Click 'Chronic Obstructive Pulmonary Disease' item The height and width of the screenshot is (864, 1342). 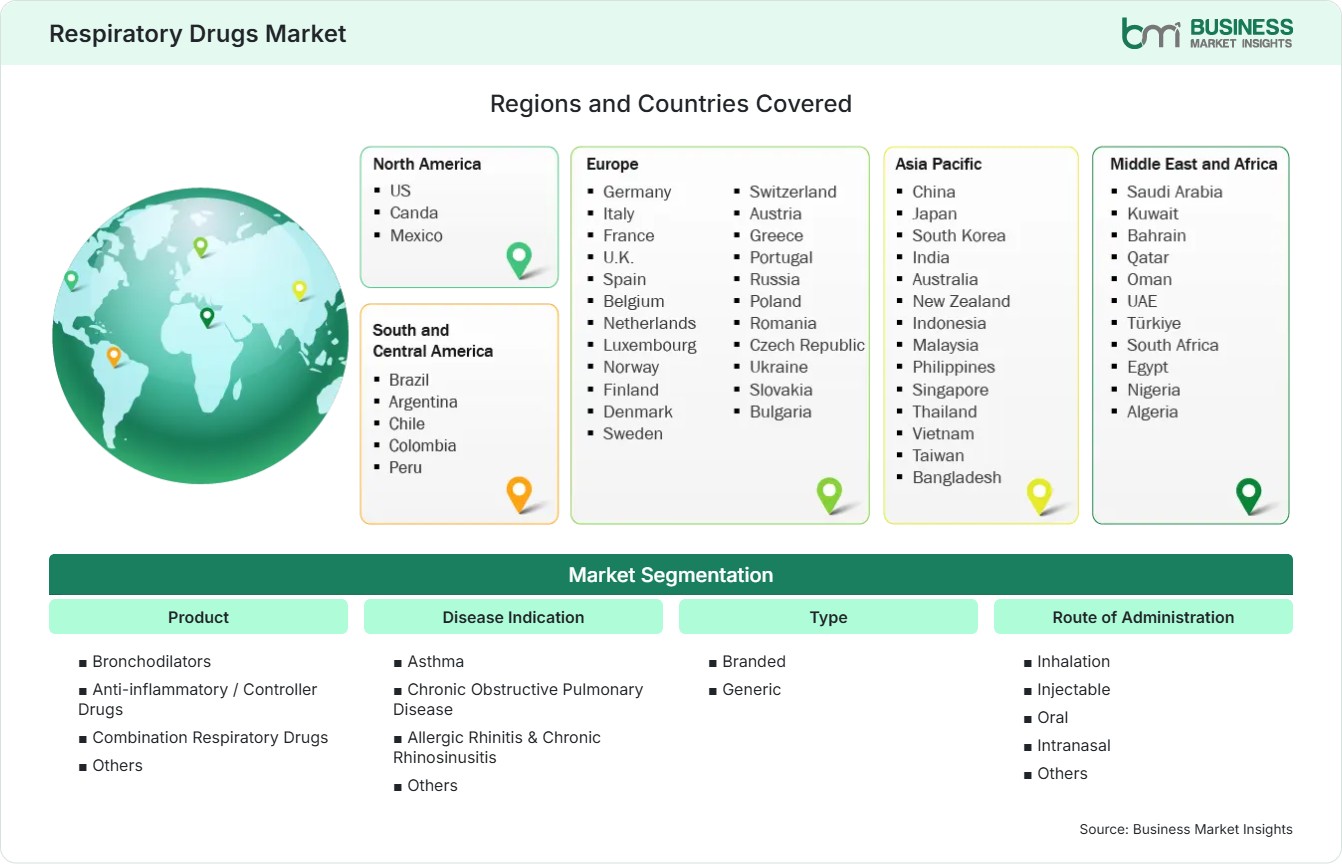(x=518, y=699)
